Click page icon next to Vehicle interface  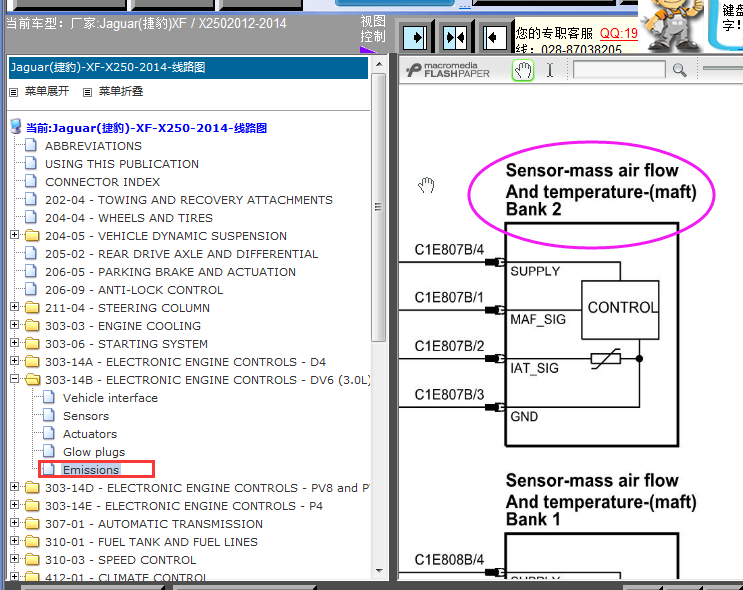pyautogui.click(x=49, y=398)
